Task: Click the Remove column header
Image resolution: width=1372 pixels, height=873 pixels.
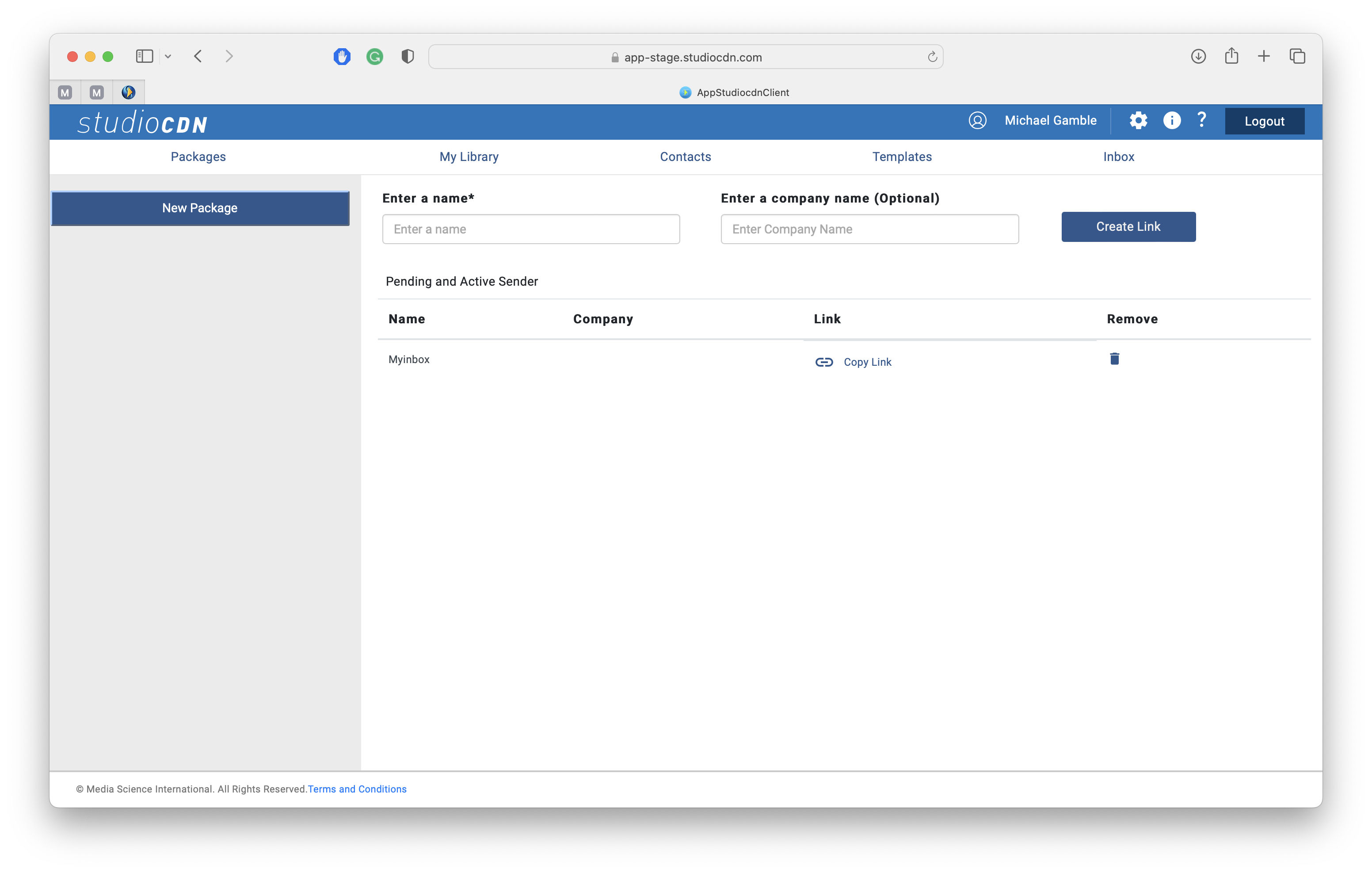Action: 1132,319
